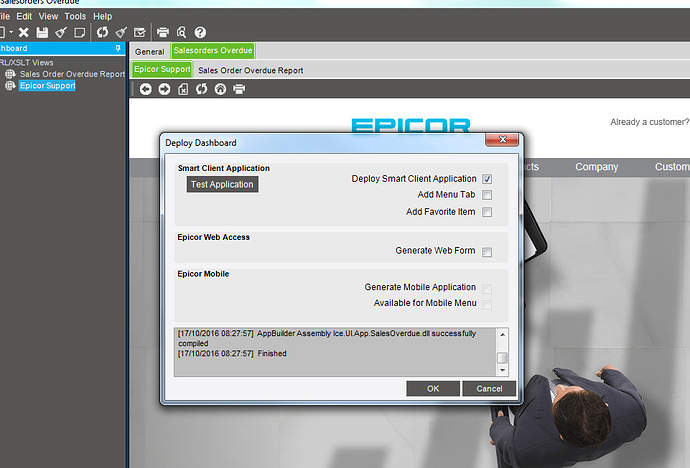The height and width of the screenshot is (468, 690).
Task: Go to Home in browser toolbar
Action: pyautogui.click(x=220, y=89)
